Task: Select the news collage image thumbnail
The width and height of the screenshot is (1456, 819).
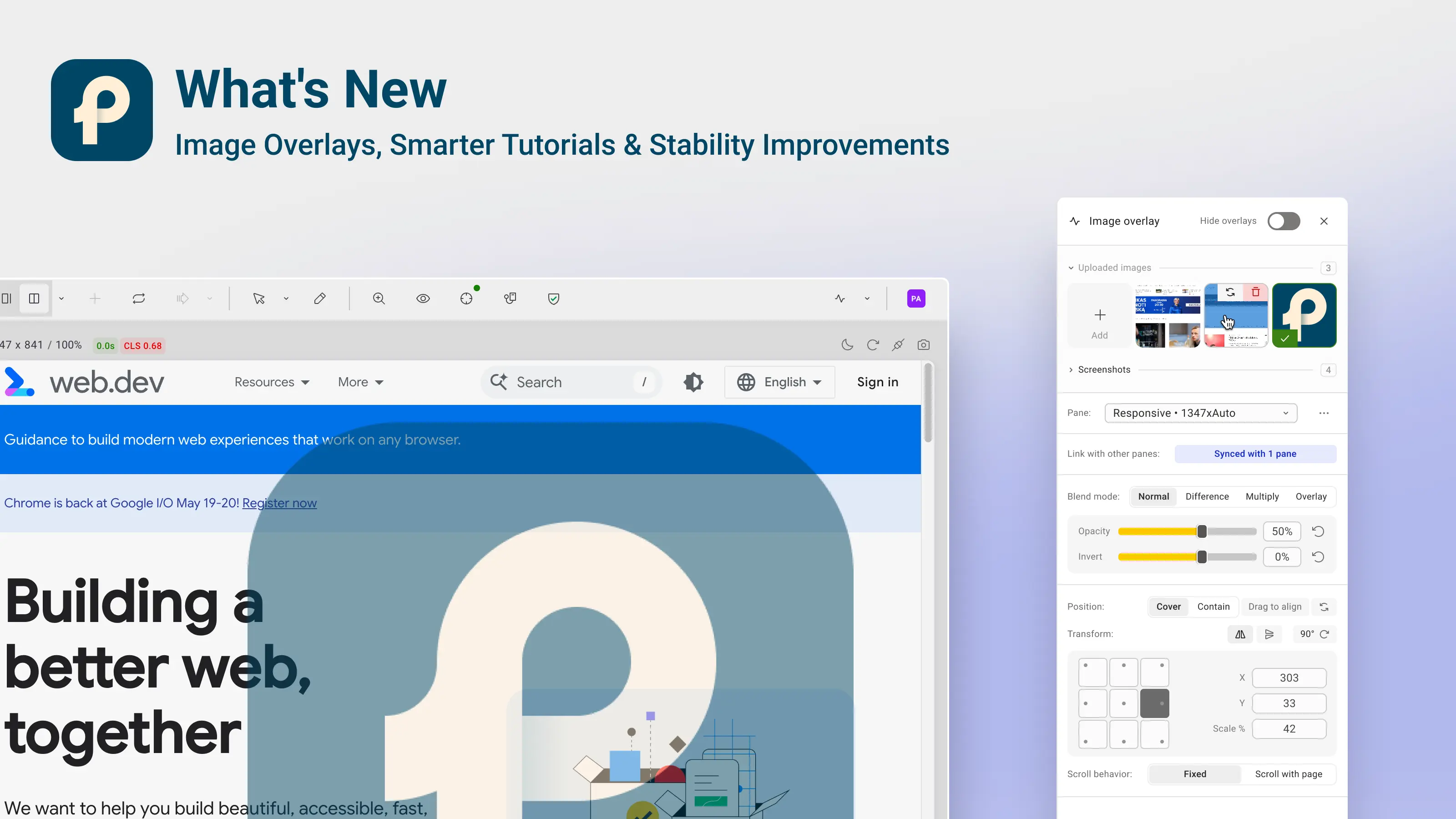Action: click(x=1168, y=315)
